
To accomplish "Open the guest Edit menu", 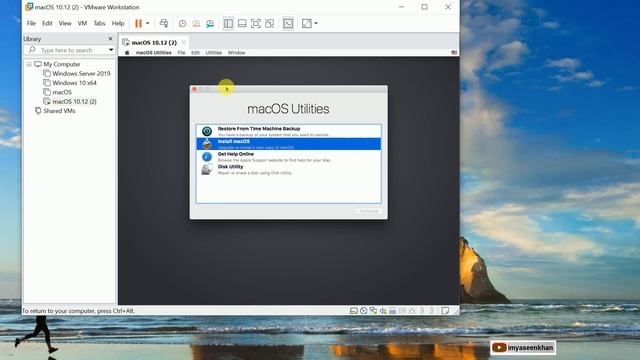I will [x=195, y=52].
